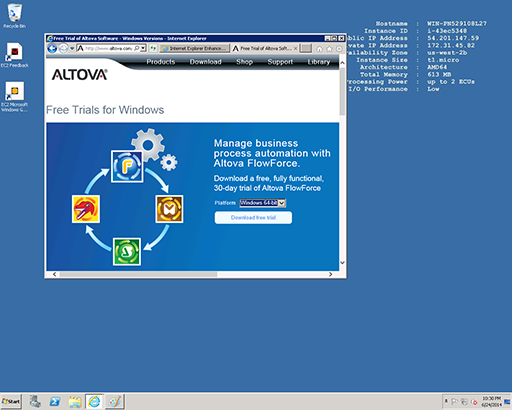This screenshot has width=512, height=410.
Task: Select the EC2 Feedback desktop shortcut
Action: coord(14,55)
